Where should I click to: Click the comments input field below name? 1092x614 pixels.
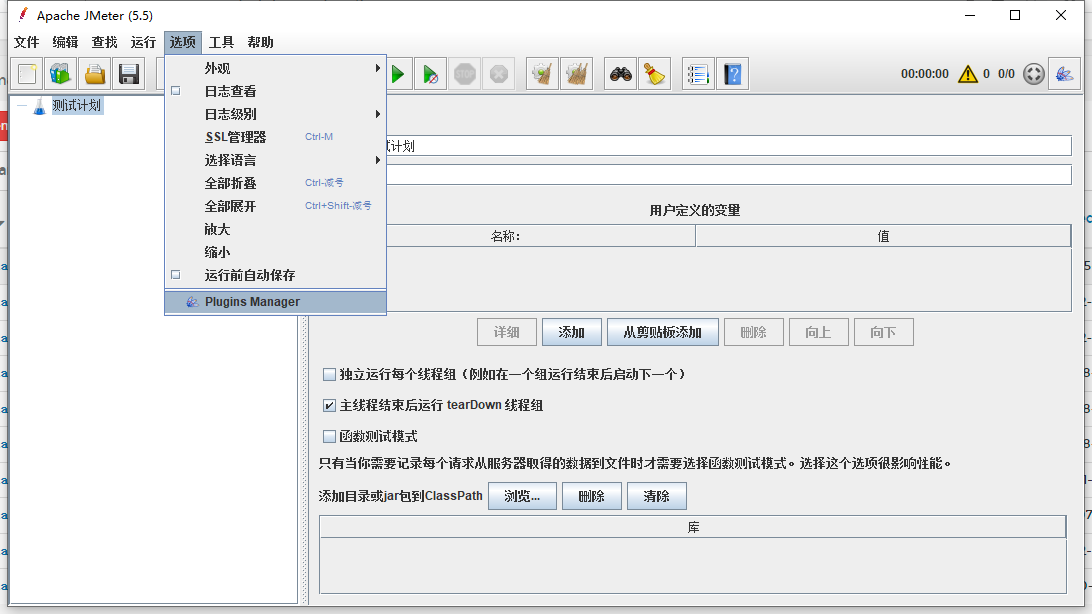[728, 175]
